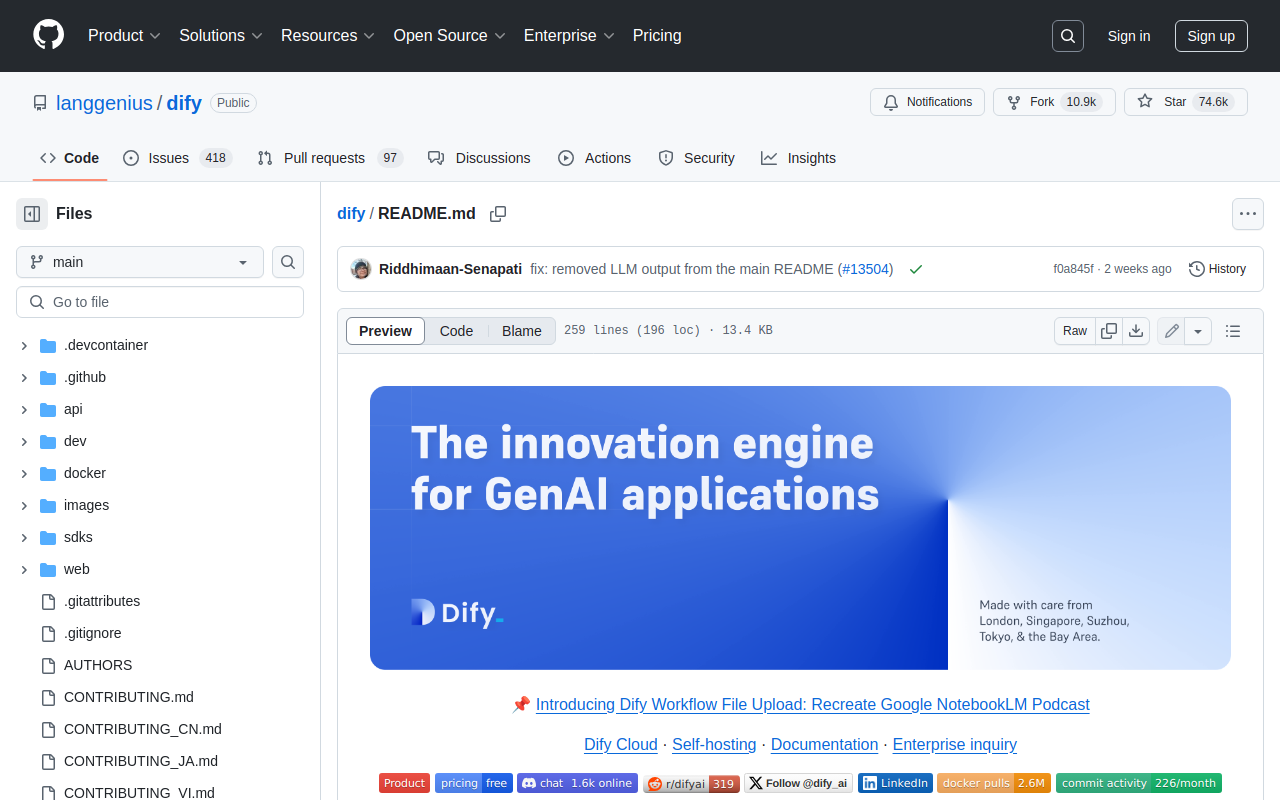Open the .gitattributes file

point(102,601)
